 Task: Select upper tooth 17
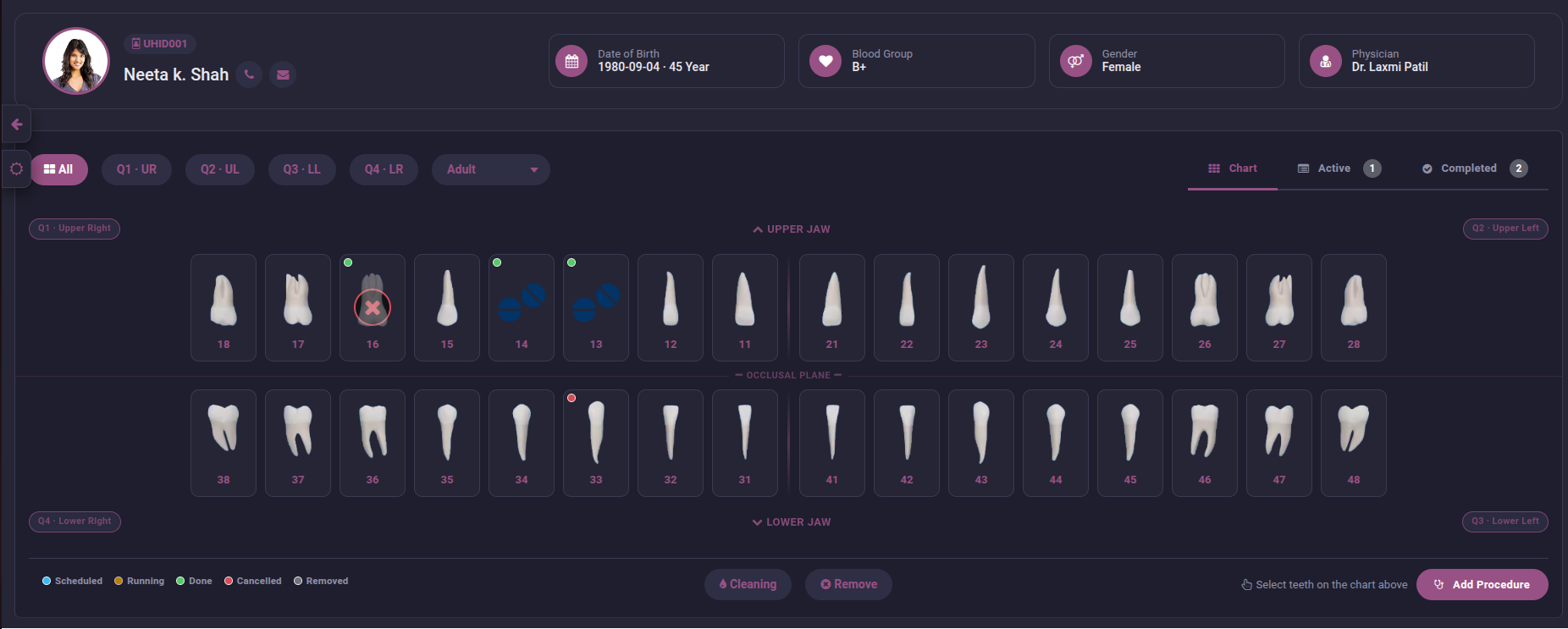tap(298, 307)
